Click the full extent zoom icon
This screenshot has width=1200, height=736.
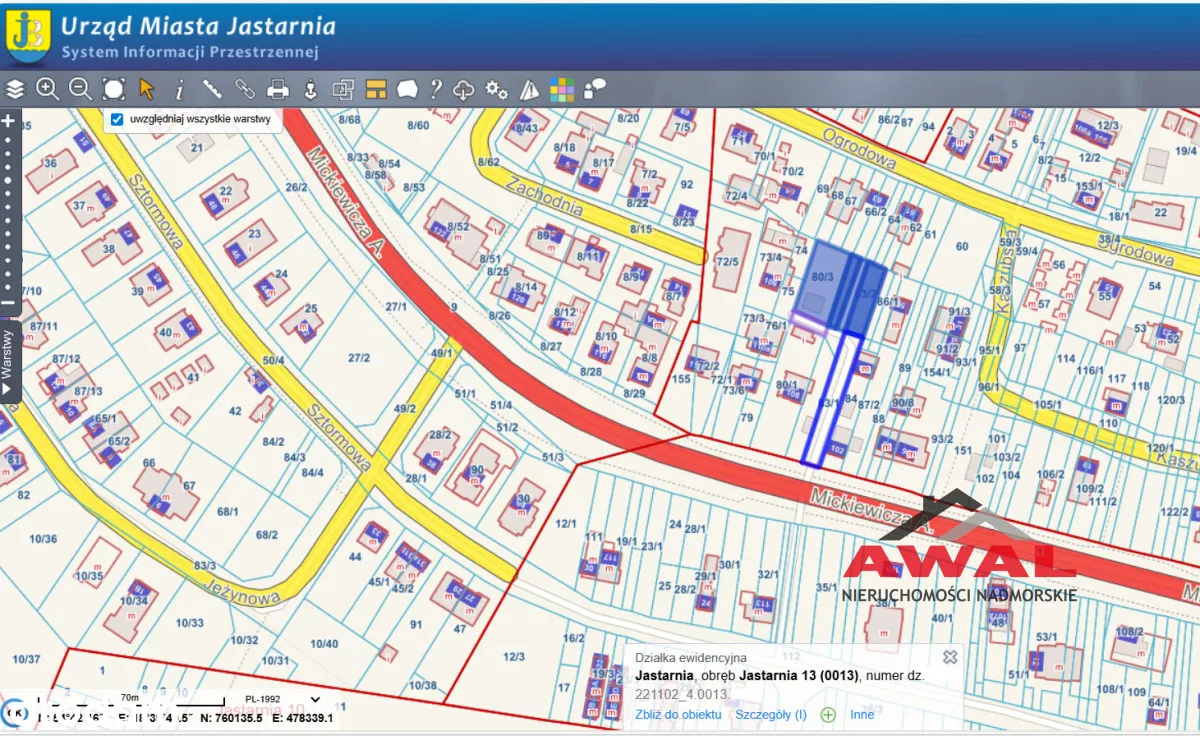(x=114, y=89)
